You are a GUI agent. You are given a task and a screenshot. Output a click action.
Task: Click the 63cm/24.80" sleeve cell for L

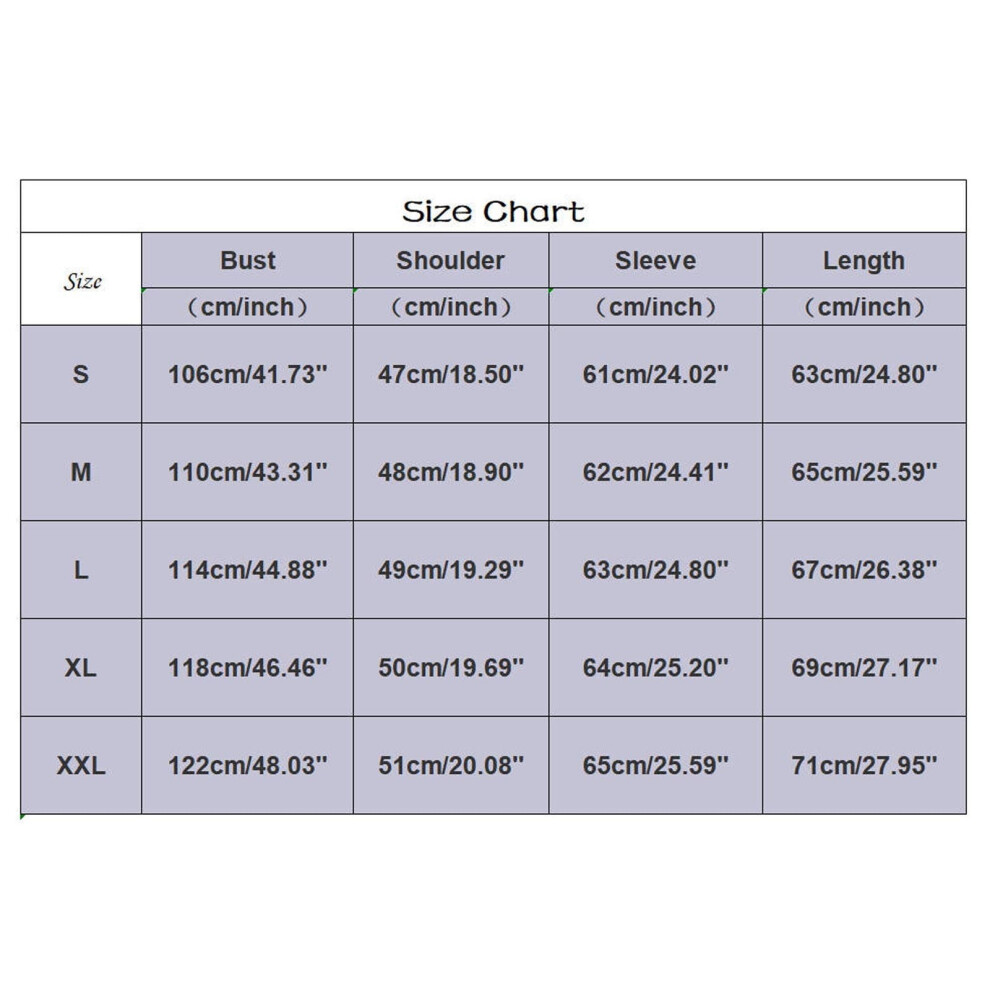[655, 570]
